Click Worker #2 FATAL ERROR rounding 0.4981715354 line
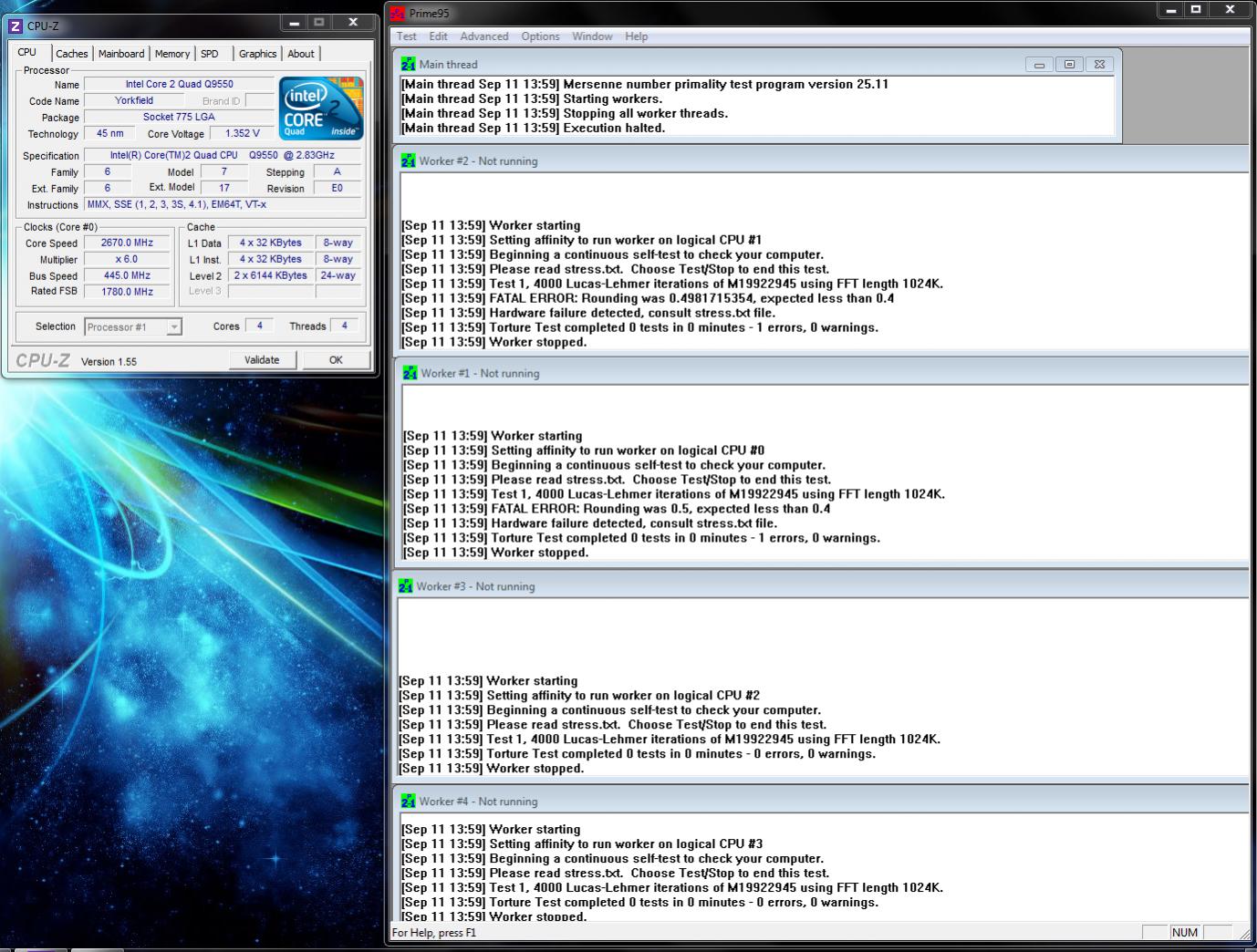This screenshot has width=1257, height=952. 648,298
